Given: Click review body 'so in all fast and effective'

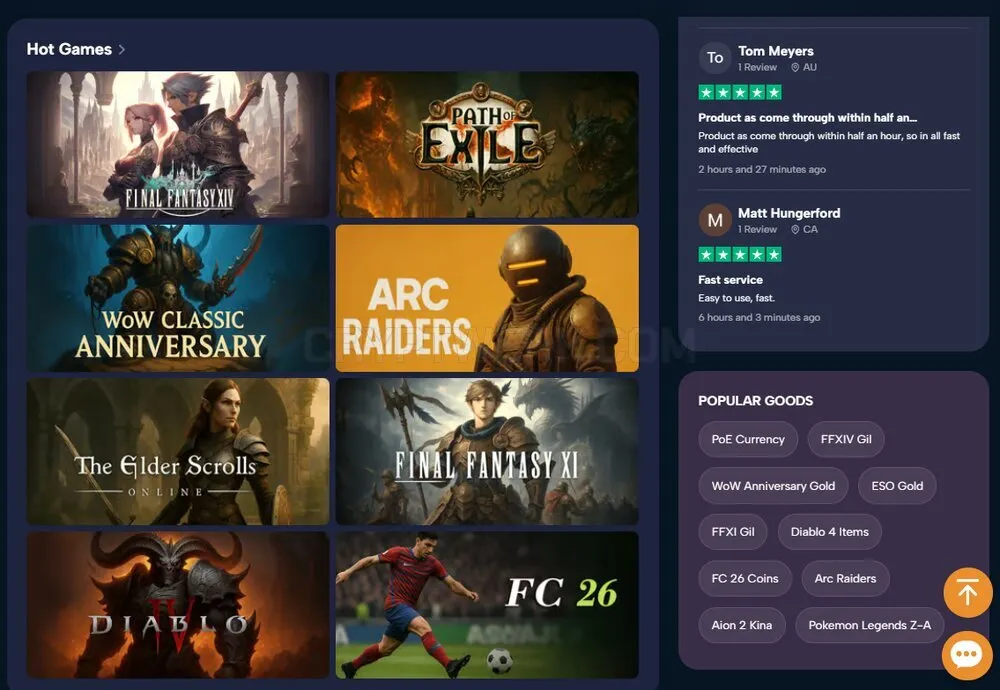Looking at the screenshot, I should (x=829, y=142).
